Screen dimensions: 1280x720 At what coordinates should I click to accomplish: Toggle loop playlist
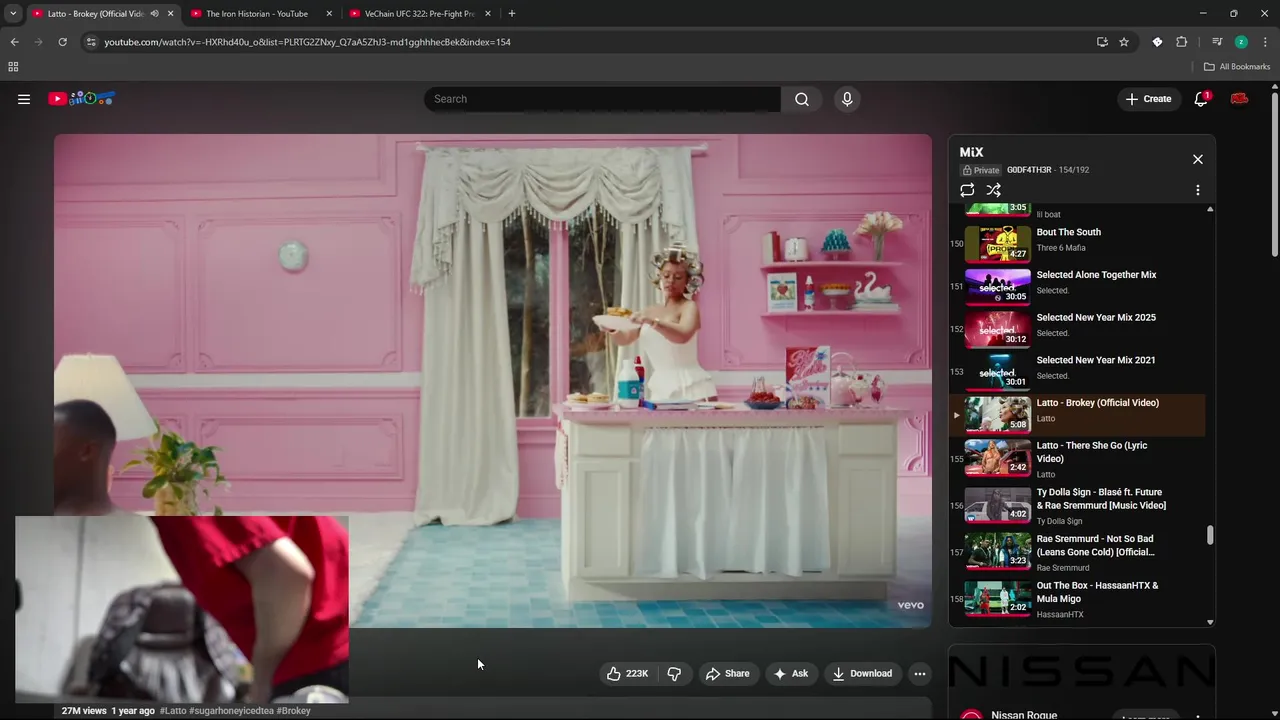967,190
